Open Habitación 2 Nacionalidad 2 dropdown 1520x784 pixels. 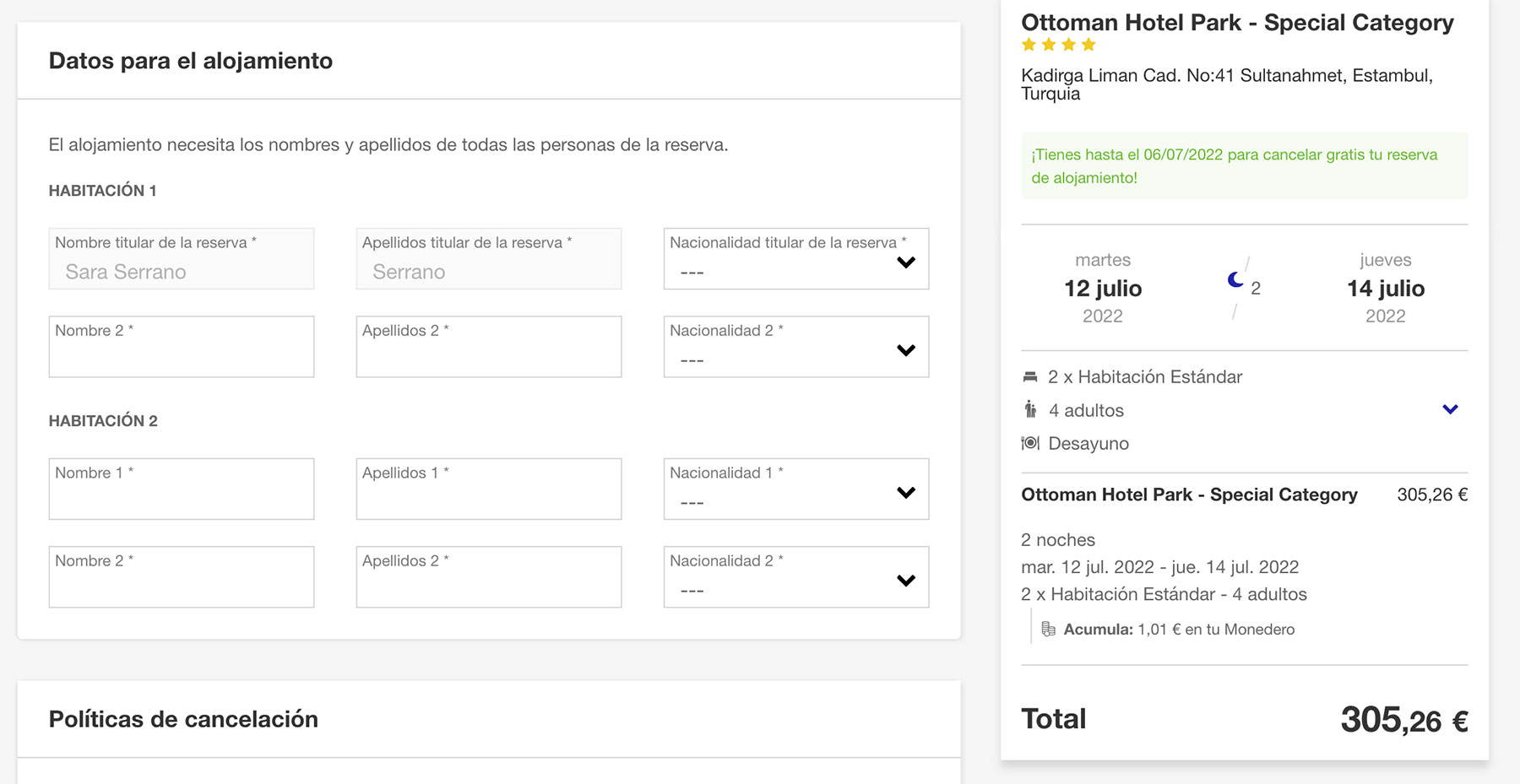click(x=796, y=576)
